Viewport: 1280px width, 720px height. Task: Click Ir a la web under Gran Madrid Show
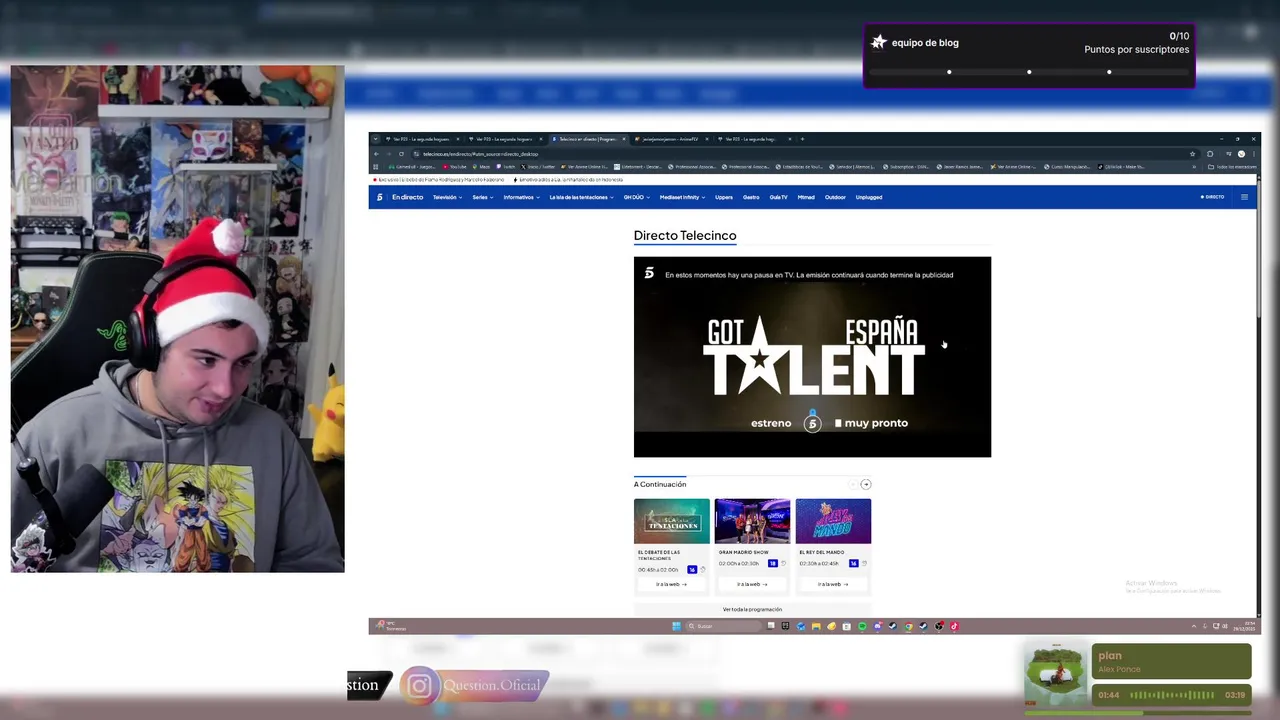click(x=752, y=584)
